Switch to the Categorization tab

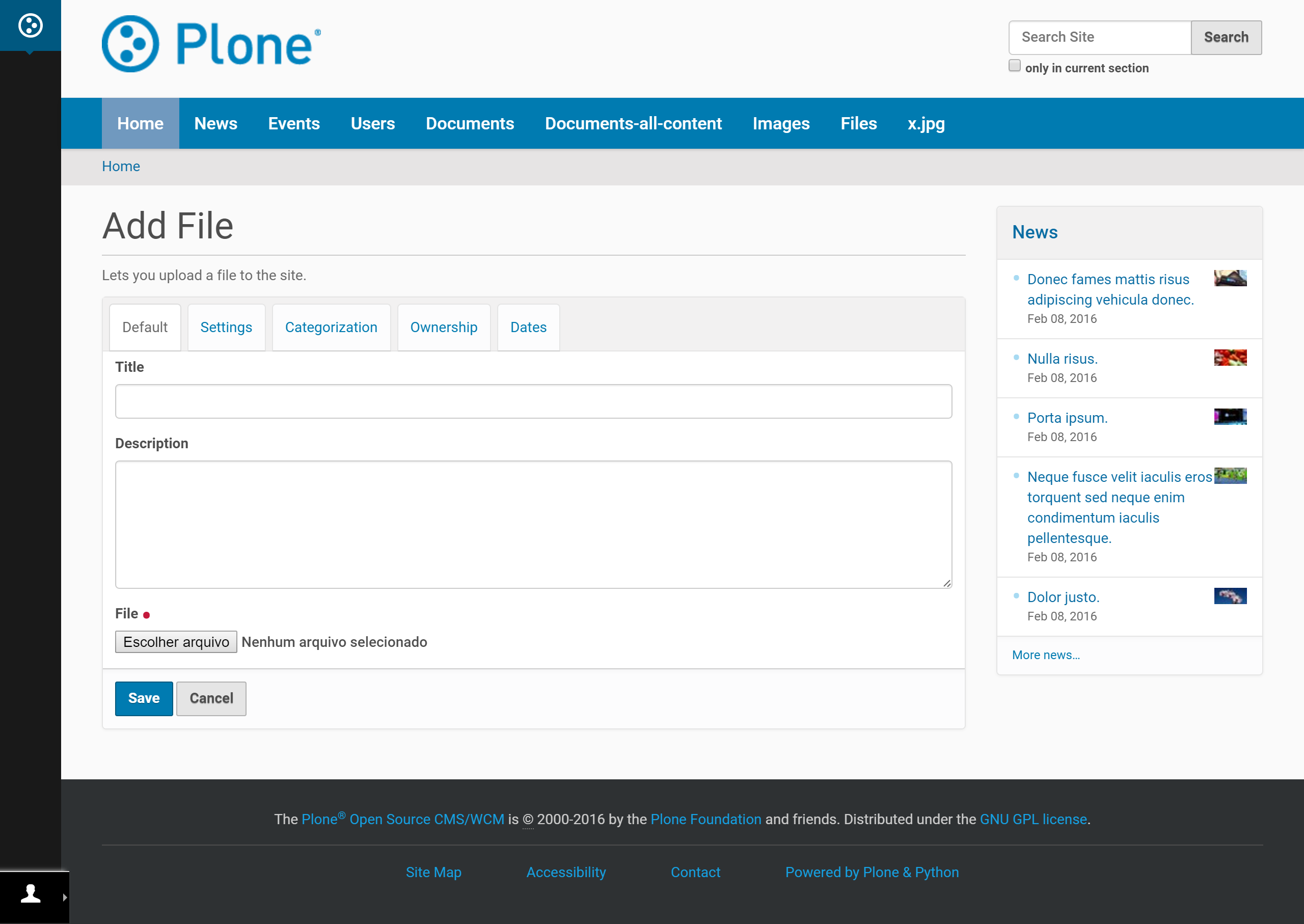(x=331, y=327)
